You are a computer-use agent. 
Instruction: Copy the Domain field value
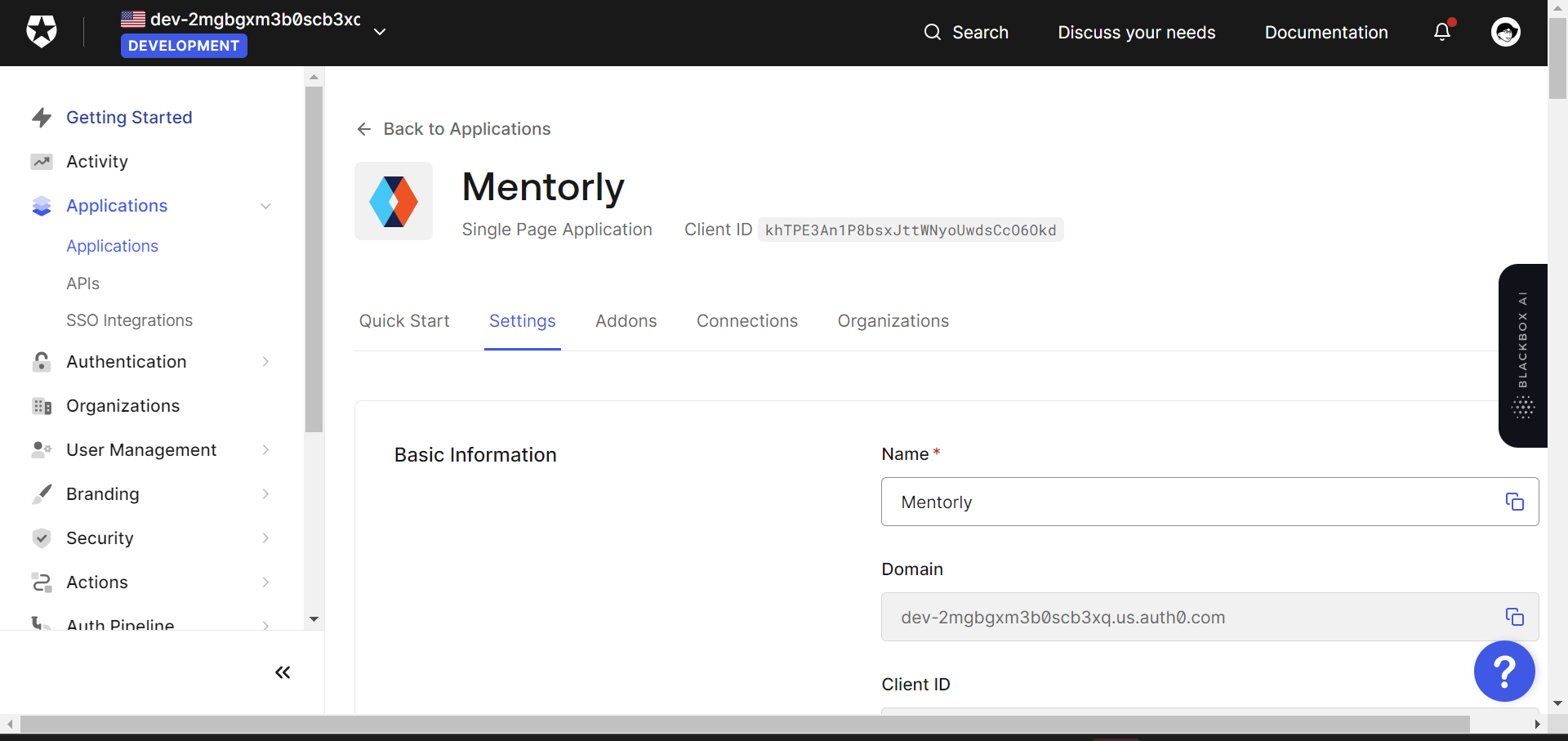tap(1514, 617)
